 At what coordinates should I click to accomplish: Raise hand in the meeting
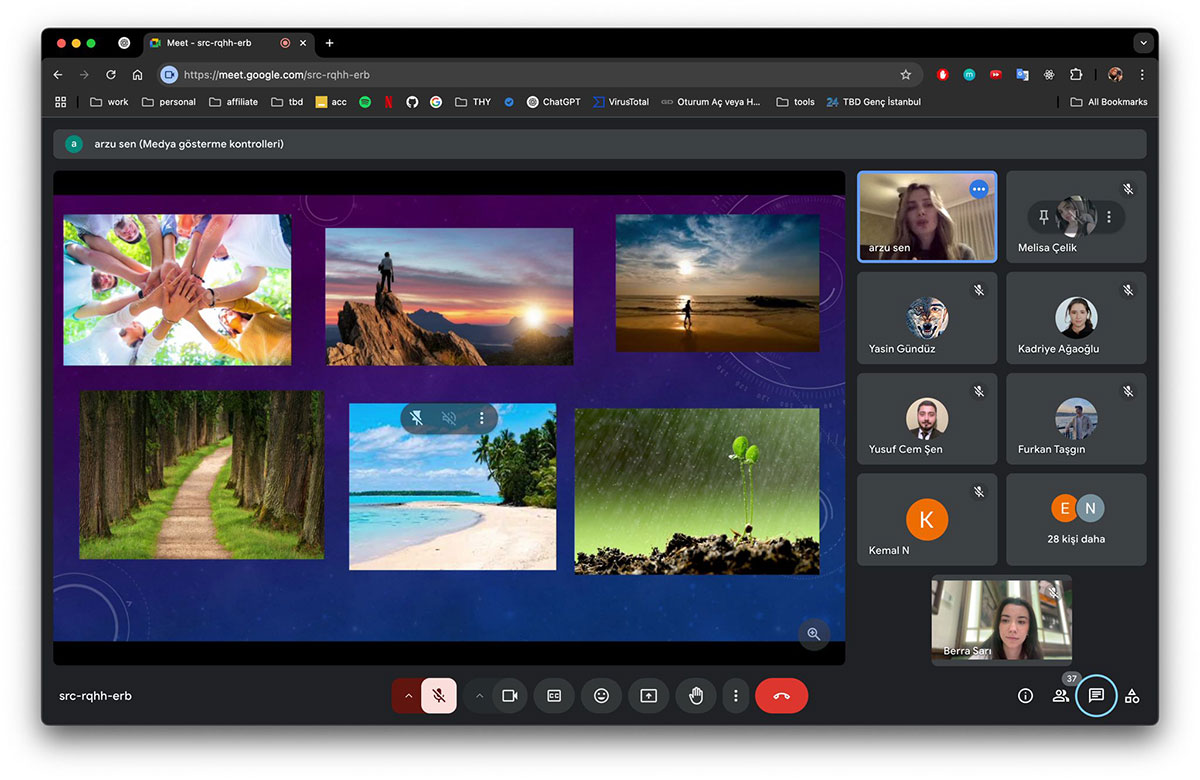[695, 696]
